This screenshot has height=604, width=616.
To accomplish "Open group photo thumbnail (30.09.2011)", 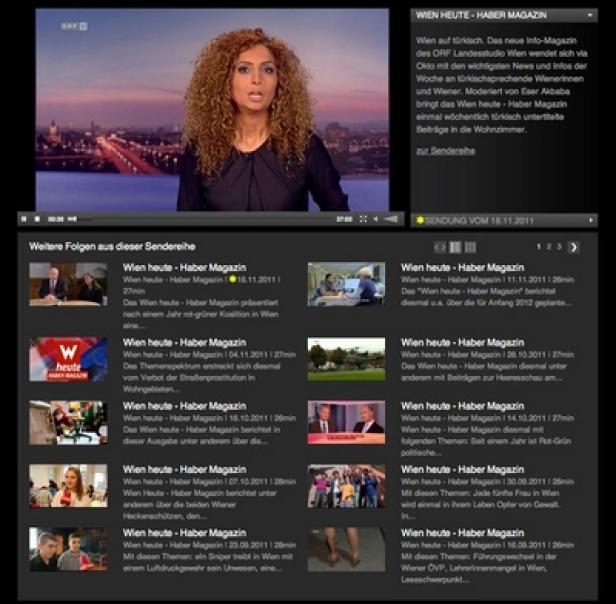I will pos(346,486).
